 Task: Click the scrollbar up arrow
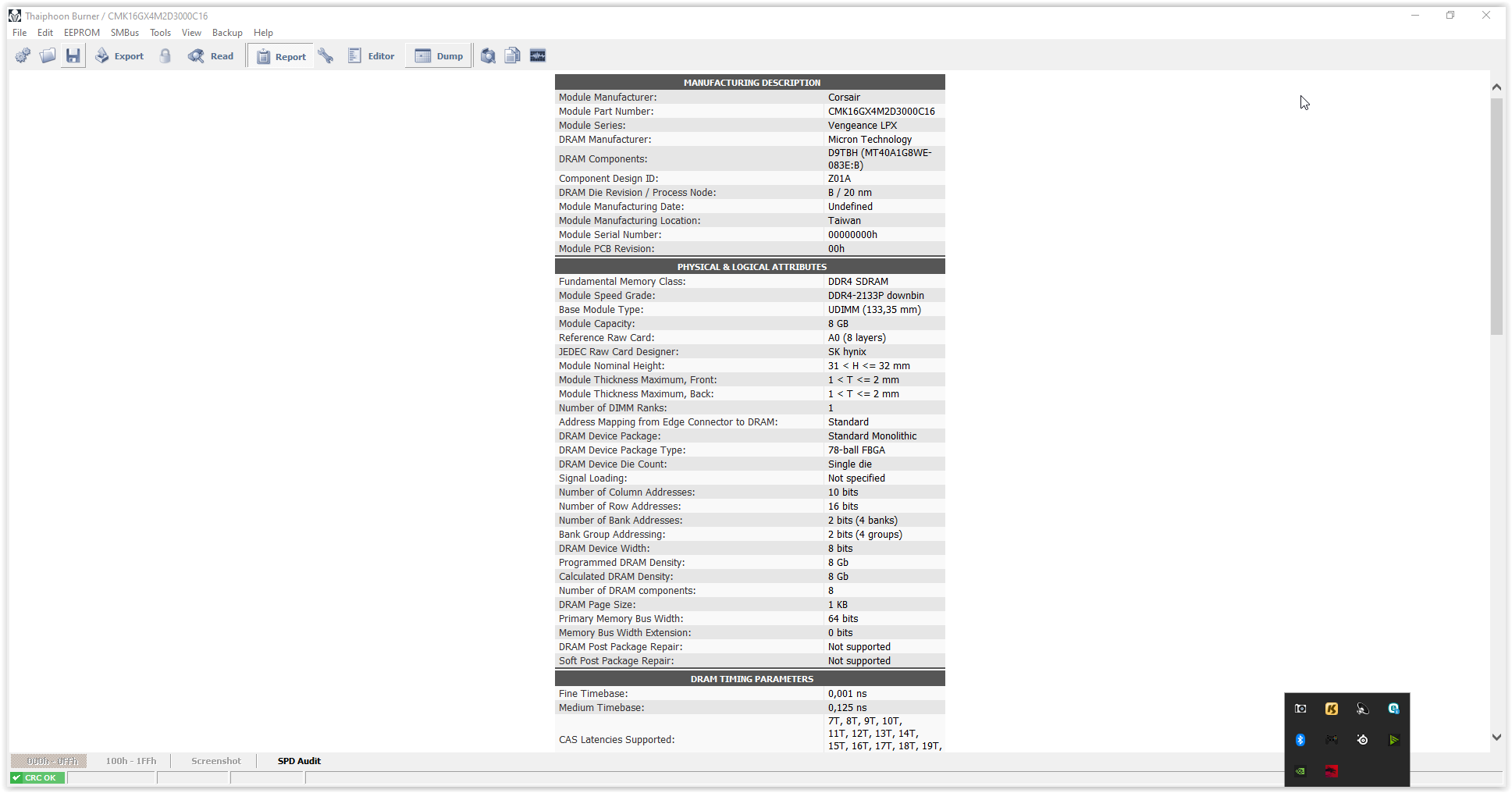[1496, 87]
